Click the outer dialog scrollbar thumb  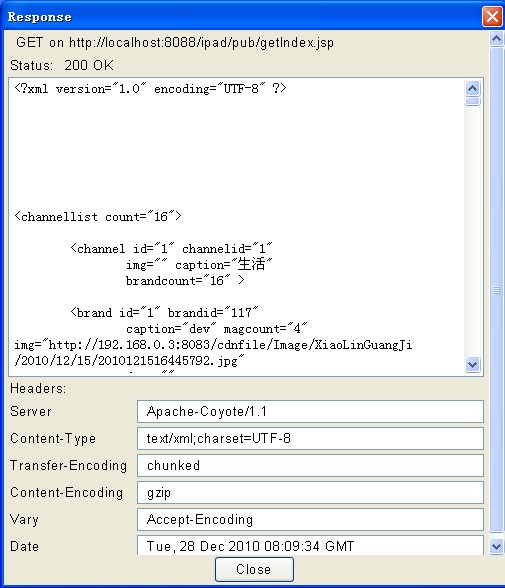coord(496,290)
